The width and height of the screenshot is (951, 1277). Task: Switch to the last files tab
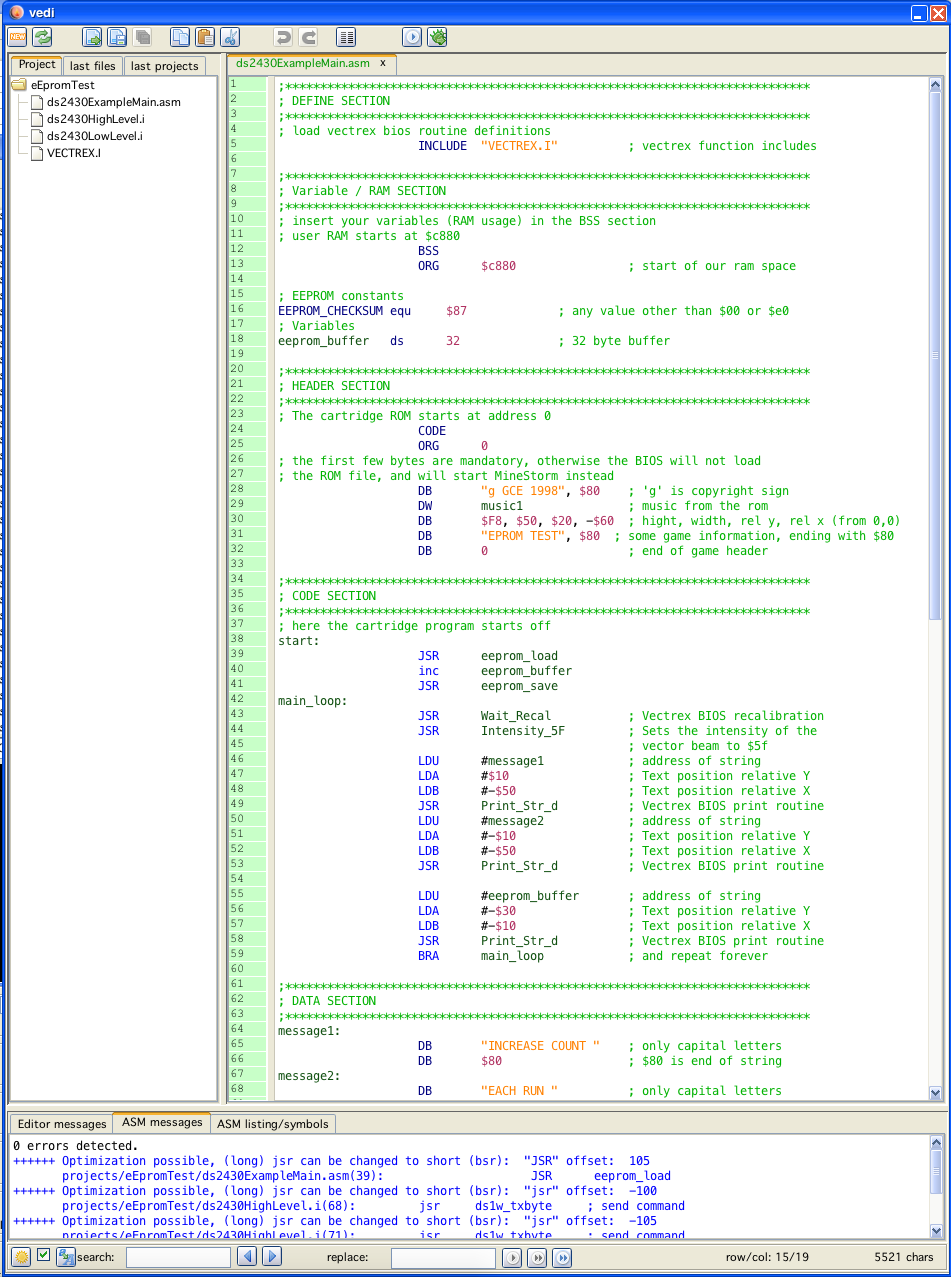coord(92,66)
